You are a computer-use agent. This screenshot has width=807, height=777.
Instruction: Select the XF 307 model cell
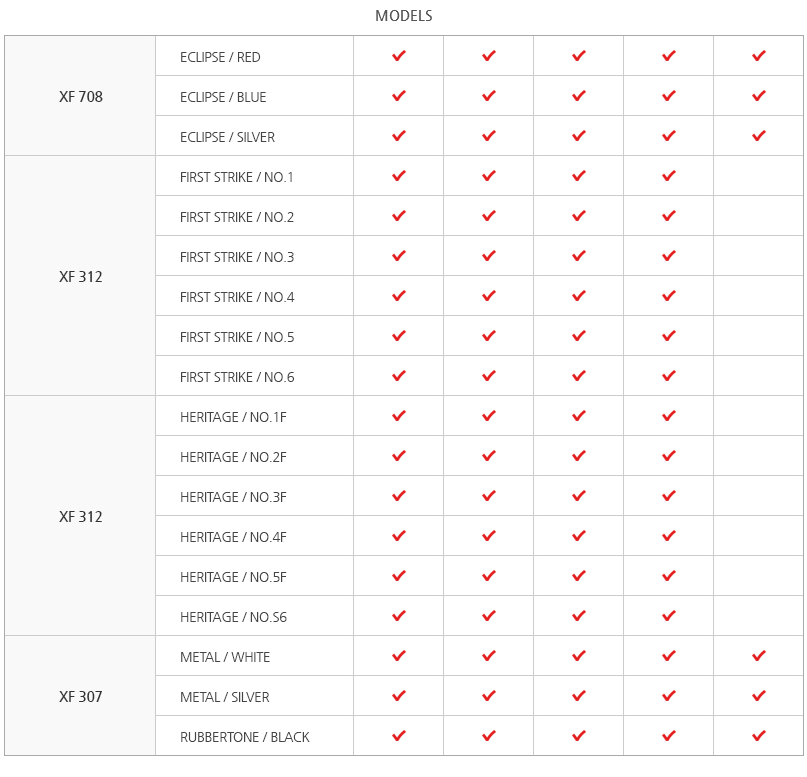point(80,697)
